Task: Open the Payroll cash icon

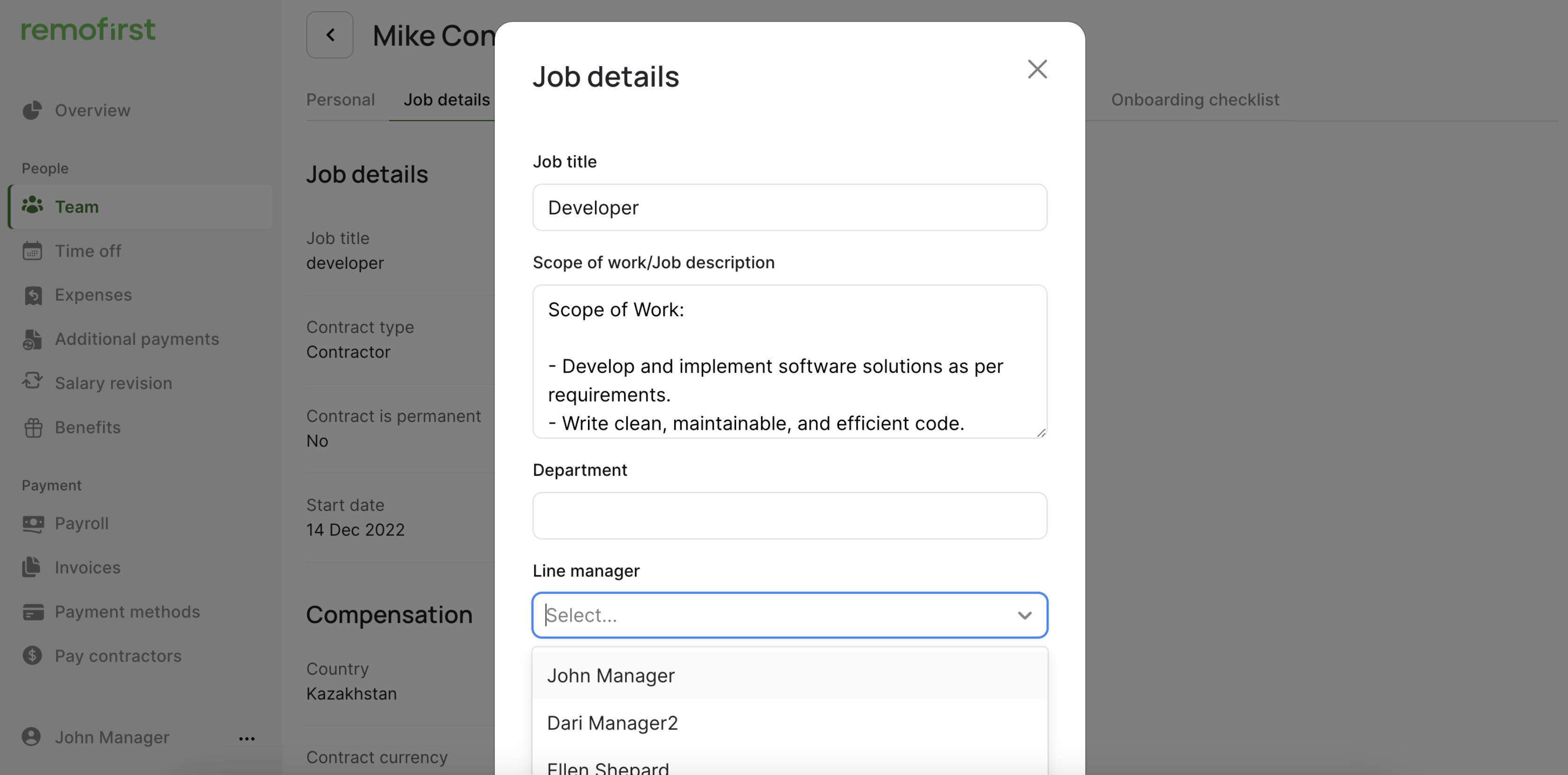Action: tap(32, 524)
